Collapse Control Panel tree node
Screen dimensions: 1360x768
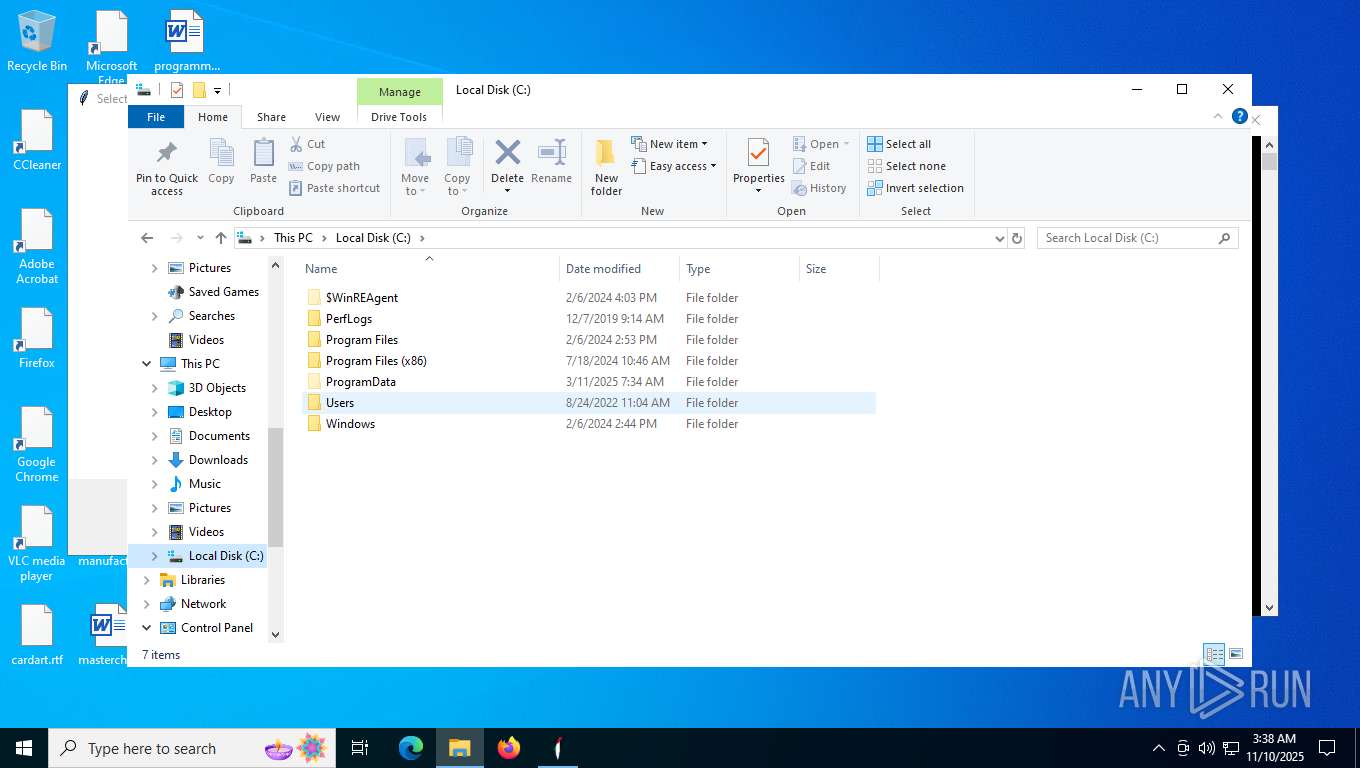coord(147,628)
